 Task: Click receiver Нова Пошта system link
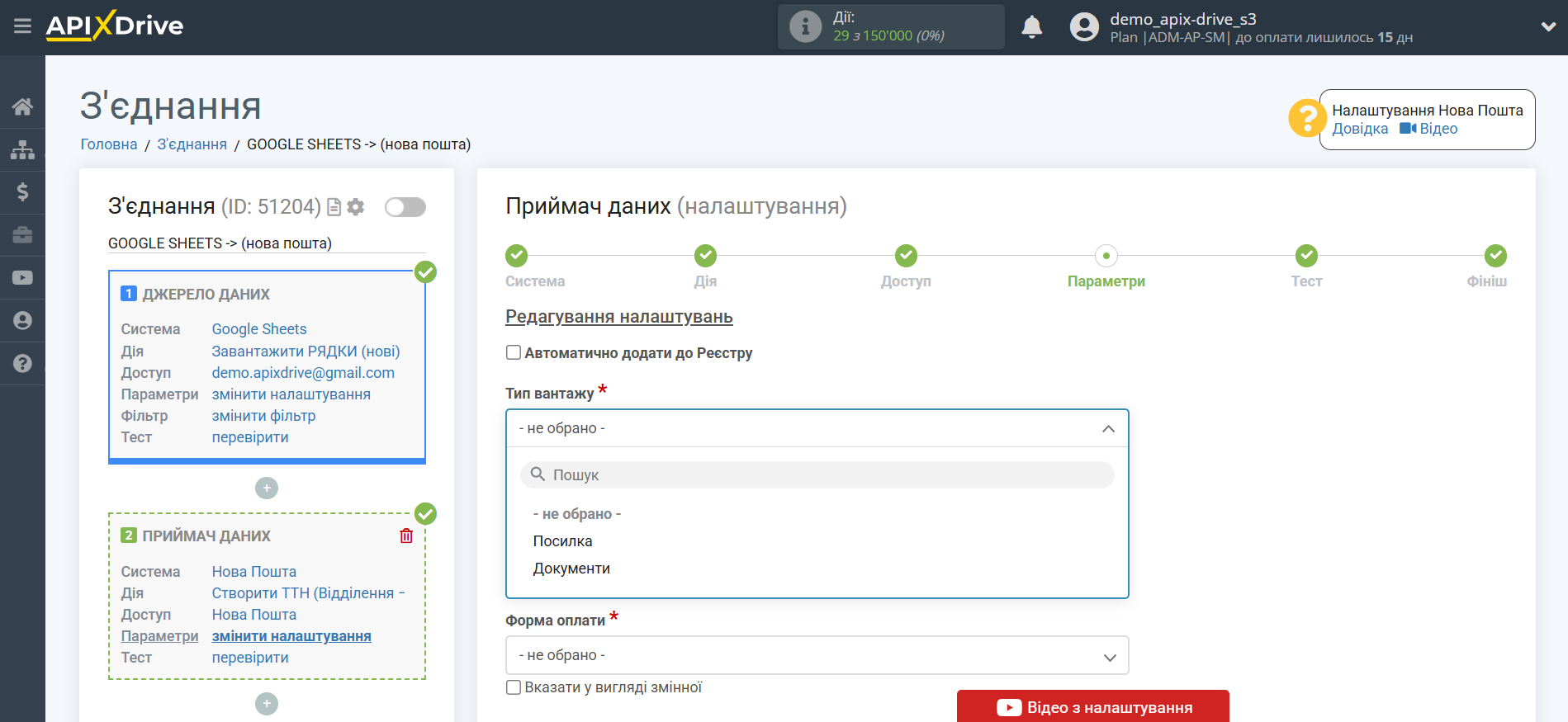253,572
